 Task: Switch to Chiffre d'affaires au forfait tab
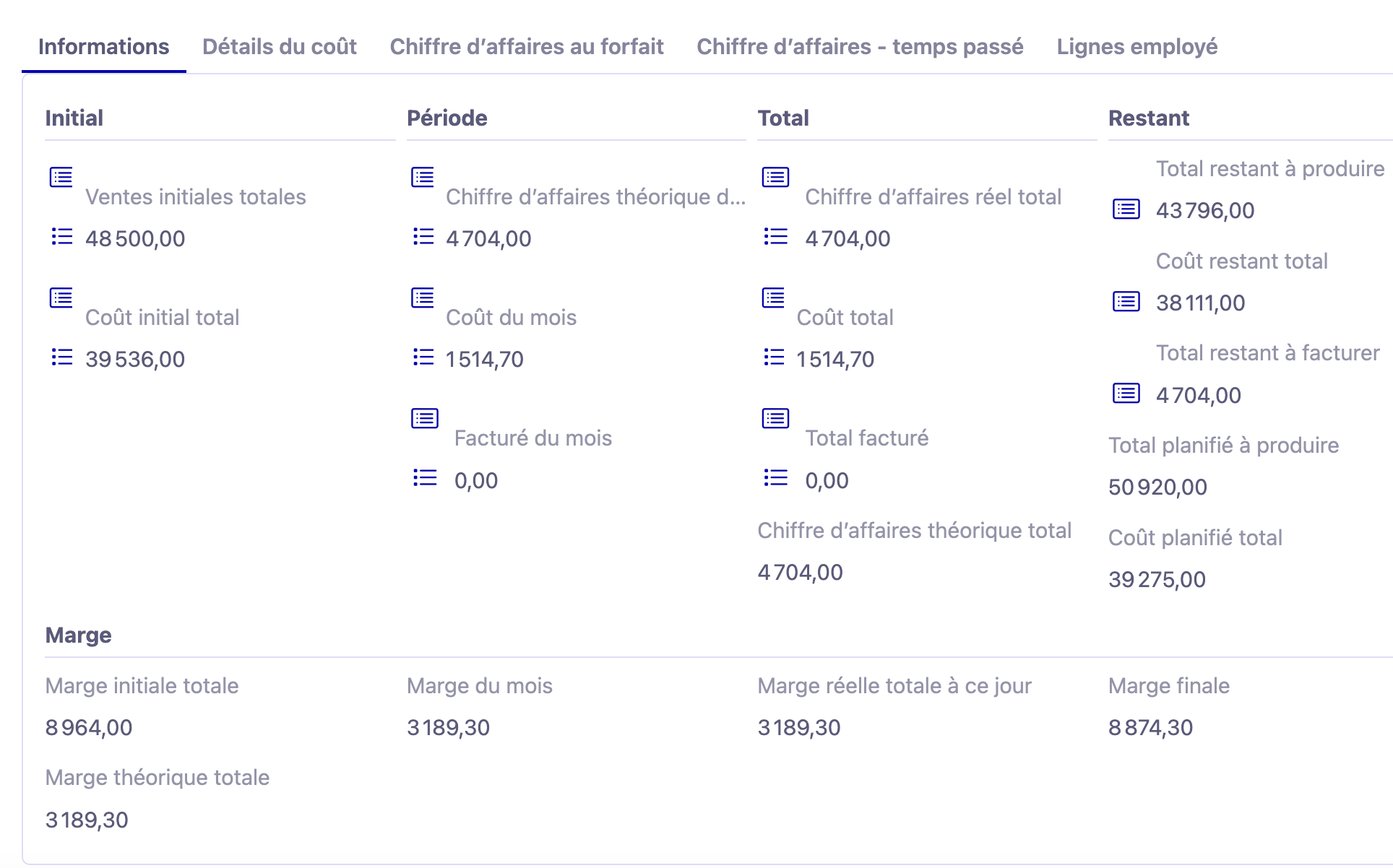(526, 46)
